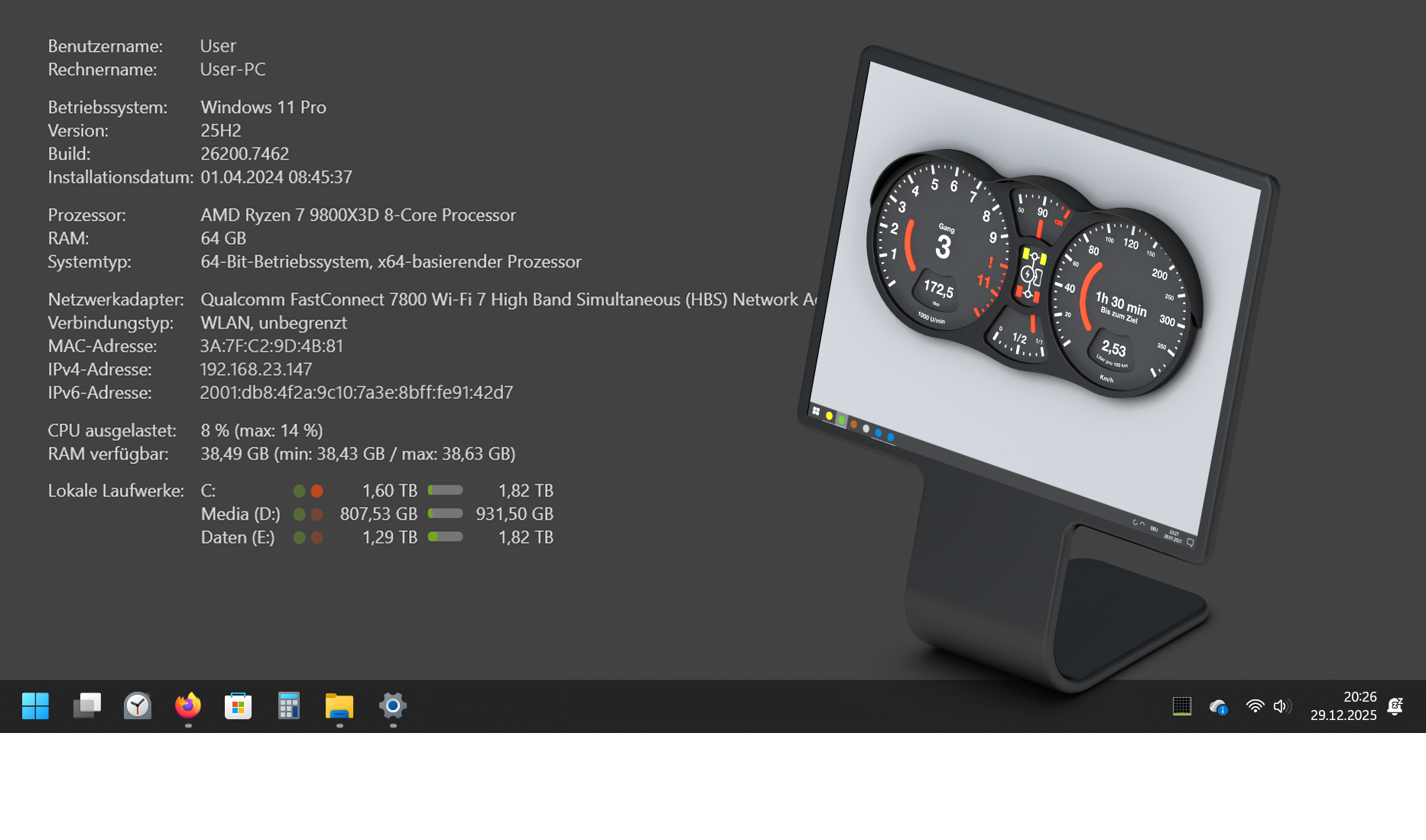Open Settings via the gear icon
This screenshot has width=1426, height=840.
pyautogui.click(x=392, y=706)
